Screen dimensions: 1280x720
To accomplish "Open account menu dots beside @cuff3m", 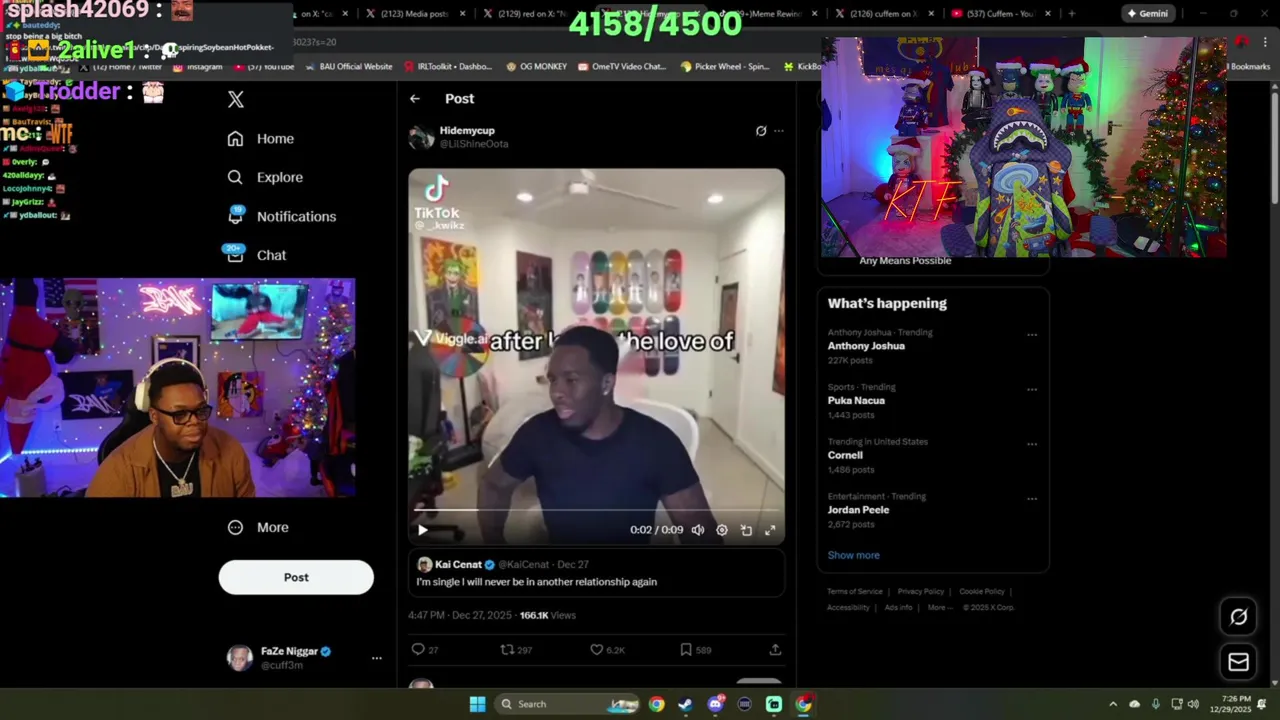I will (x=377, y=658).
